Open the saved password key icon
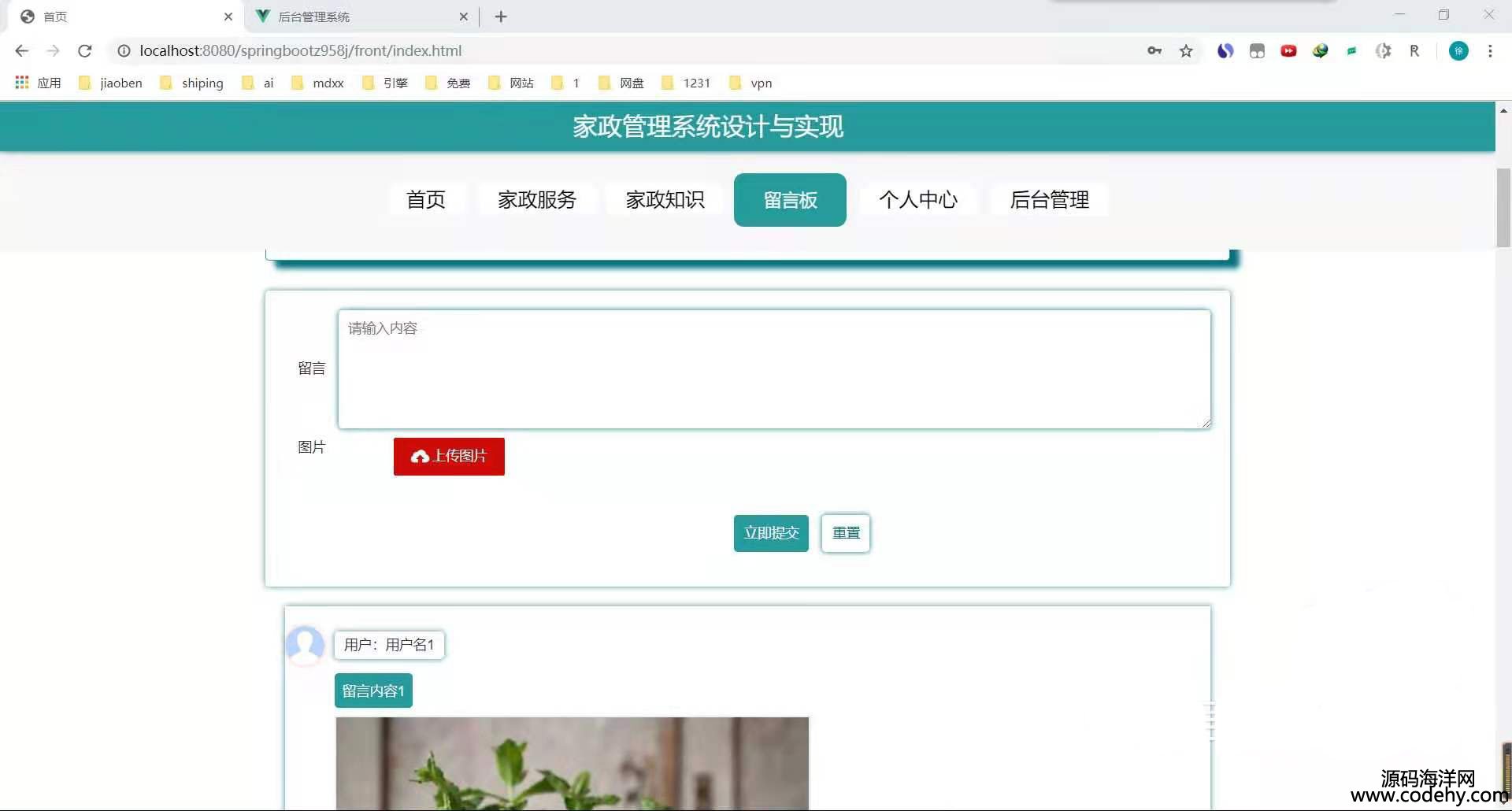The height and width of the screenshot is (811, 1512). [1154, 51]
